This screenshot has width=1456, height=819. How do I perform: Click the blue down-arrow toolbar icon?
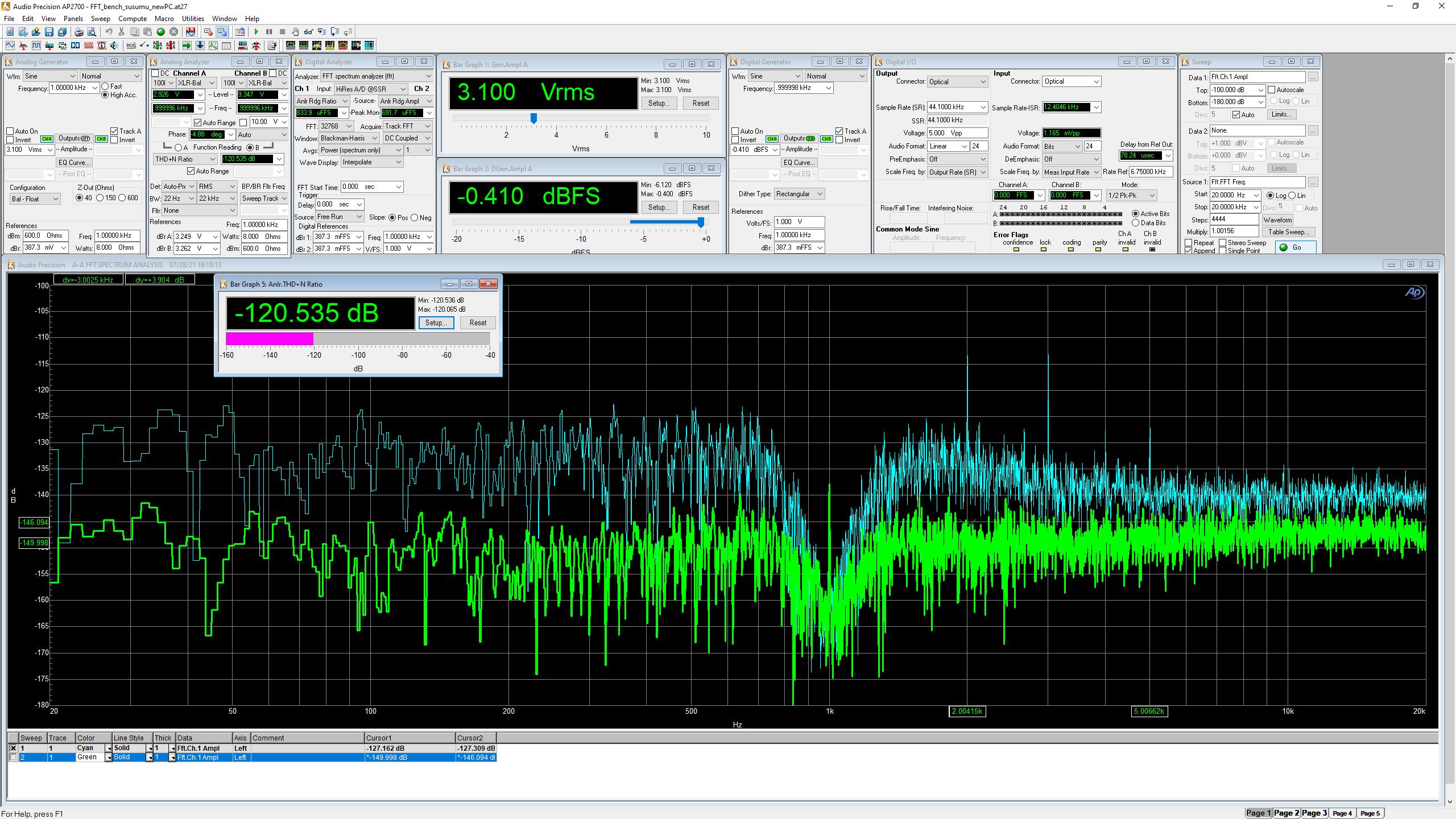click(x=200, y=45)
